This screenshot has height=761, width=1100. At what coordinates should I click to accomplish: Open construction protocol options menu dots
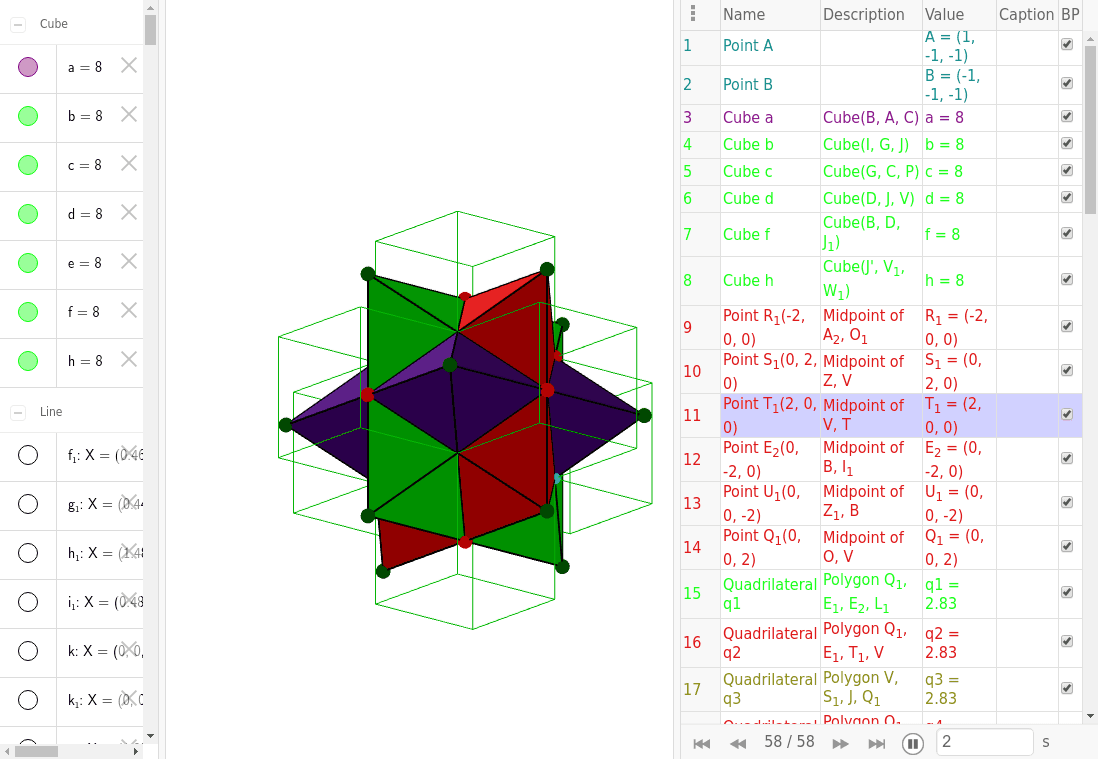[693, 13]
